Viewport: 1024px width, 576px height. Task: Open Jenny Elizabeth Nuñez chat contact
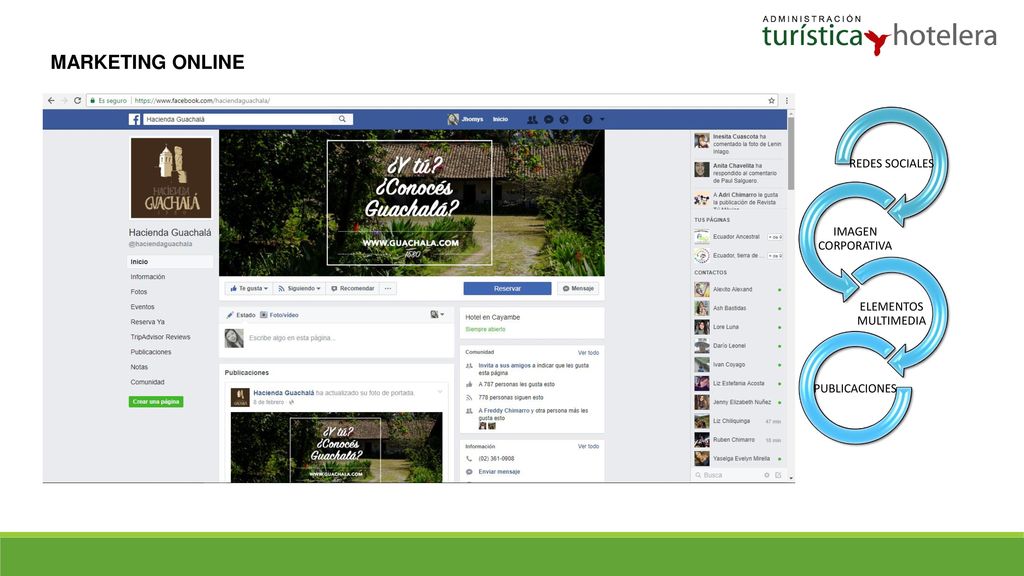[x=738, y=403]
